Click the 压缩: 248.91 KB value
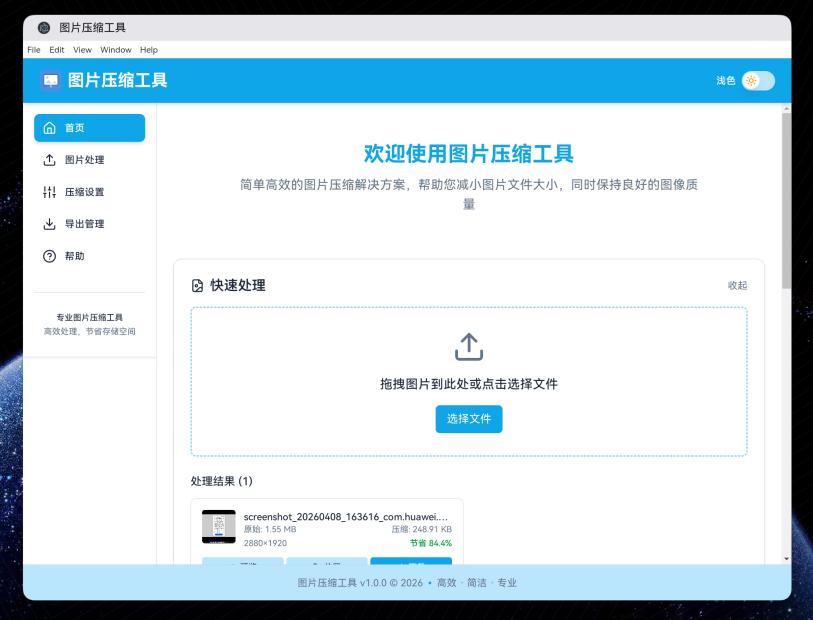The width and height of the screenshot is (813, 620). (422, 529)
